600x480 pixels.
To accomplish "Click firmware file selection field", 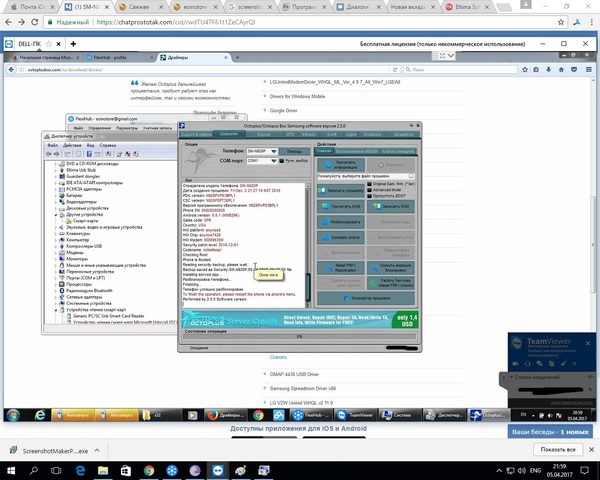I will tap(366, 176).
